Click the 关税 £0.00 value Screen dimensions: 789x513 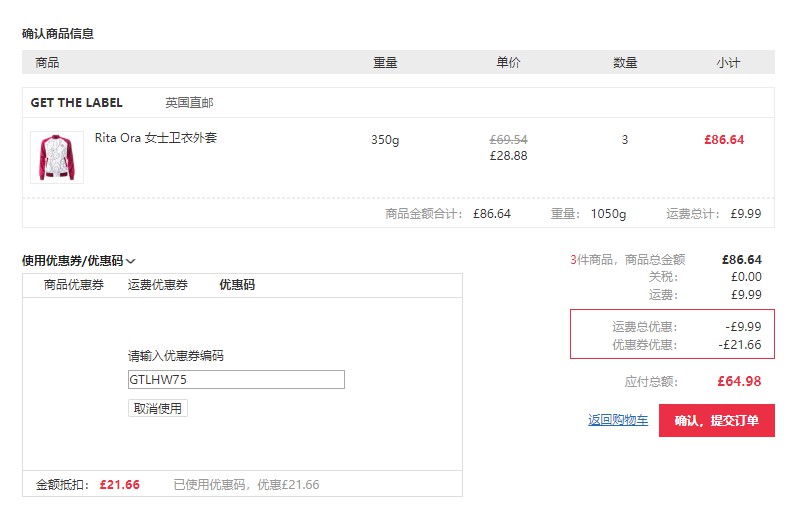(x=746, y=277)
